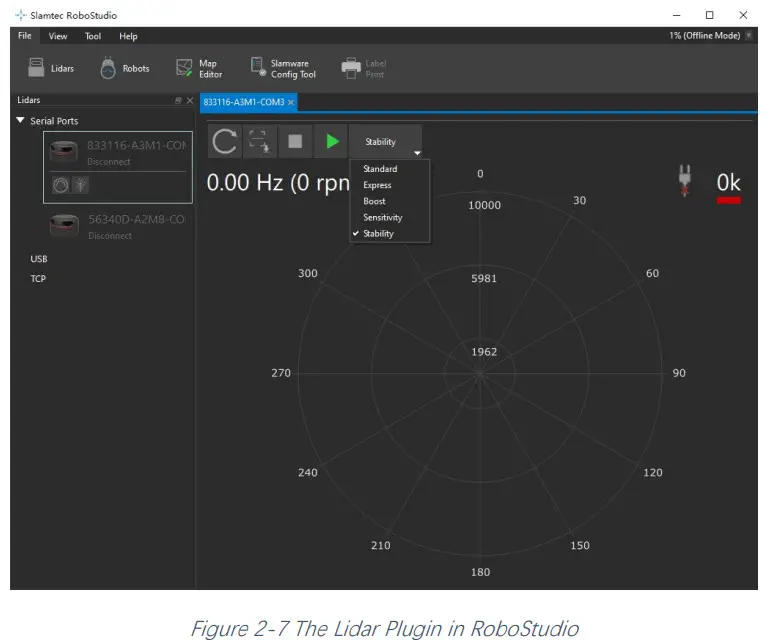Viewport: 782px width, 640px height.
Task: Select the 56340D-A2M8 lidar device
Action: point(118,226)
